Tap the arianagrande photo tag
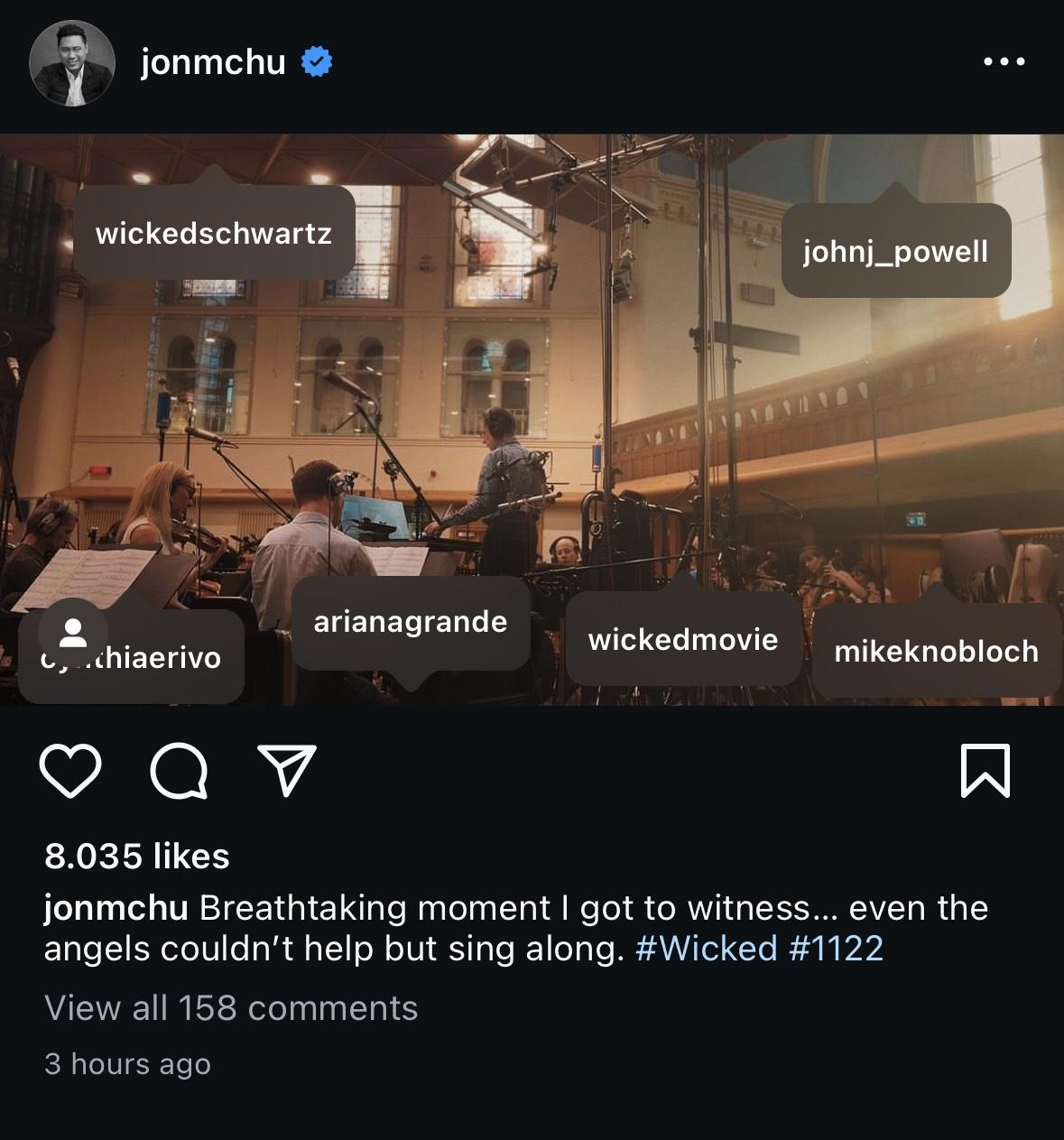The height and width of the screenshot is (1140, 1064). 411,622
